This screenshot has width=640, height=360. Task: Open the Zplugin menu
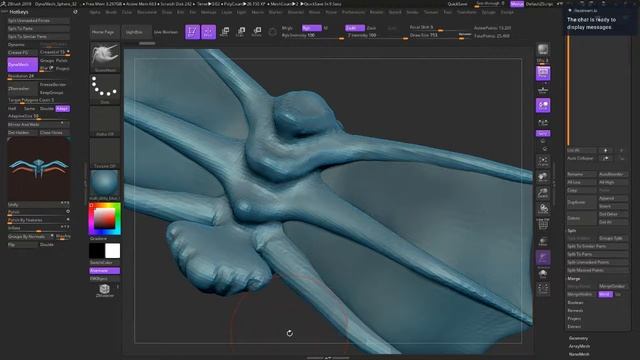pyautogui.click(x=489, y=12)
